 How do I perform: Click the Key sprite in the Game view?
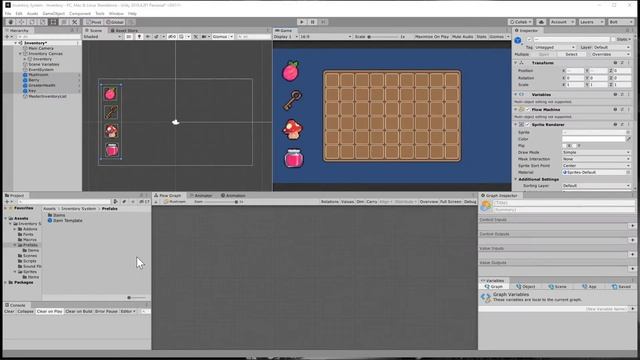293,100
